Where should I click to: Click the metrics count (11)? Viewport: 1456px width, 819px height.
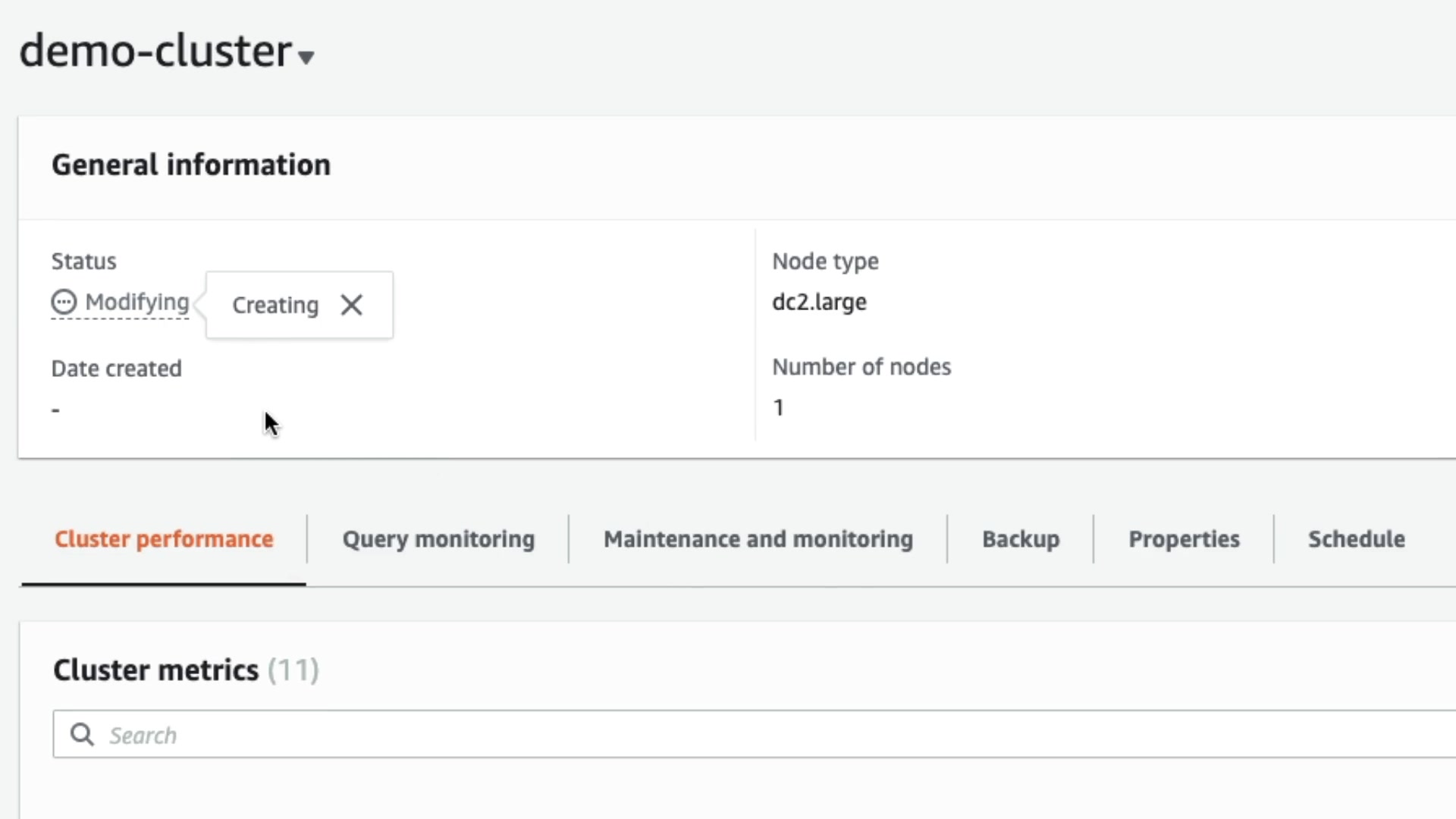[x=293, y=670]
